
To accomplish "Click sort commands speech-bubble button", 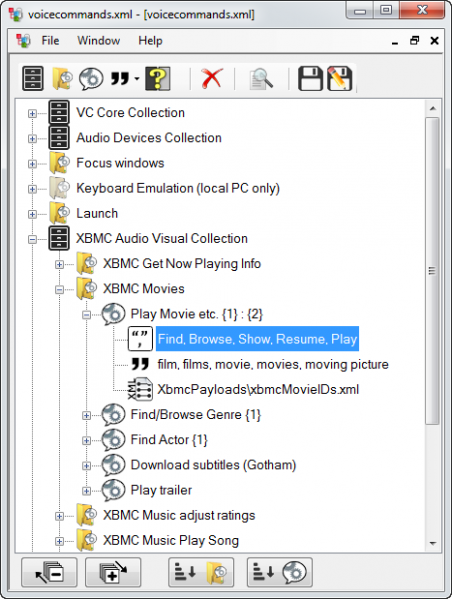I will 280,572.
